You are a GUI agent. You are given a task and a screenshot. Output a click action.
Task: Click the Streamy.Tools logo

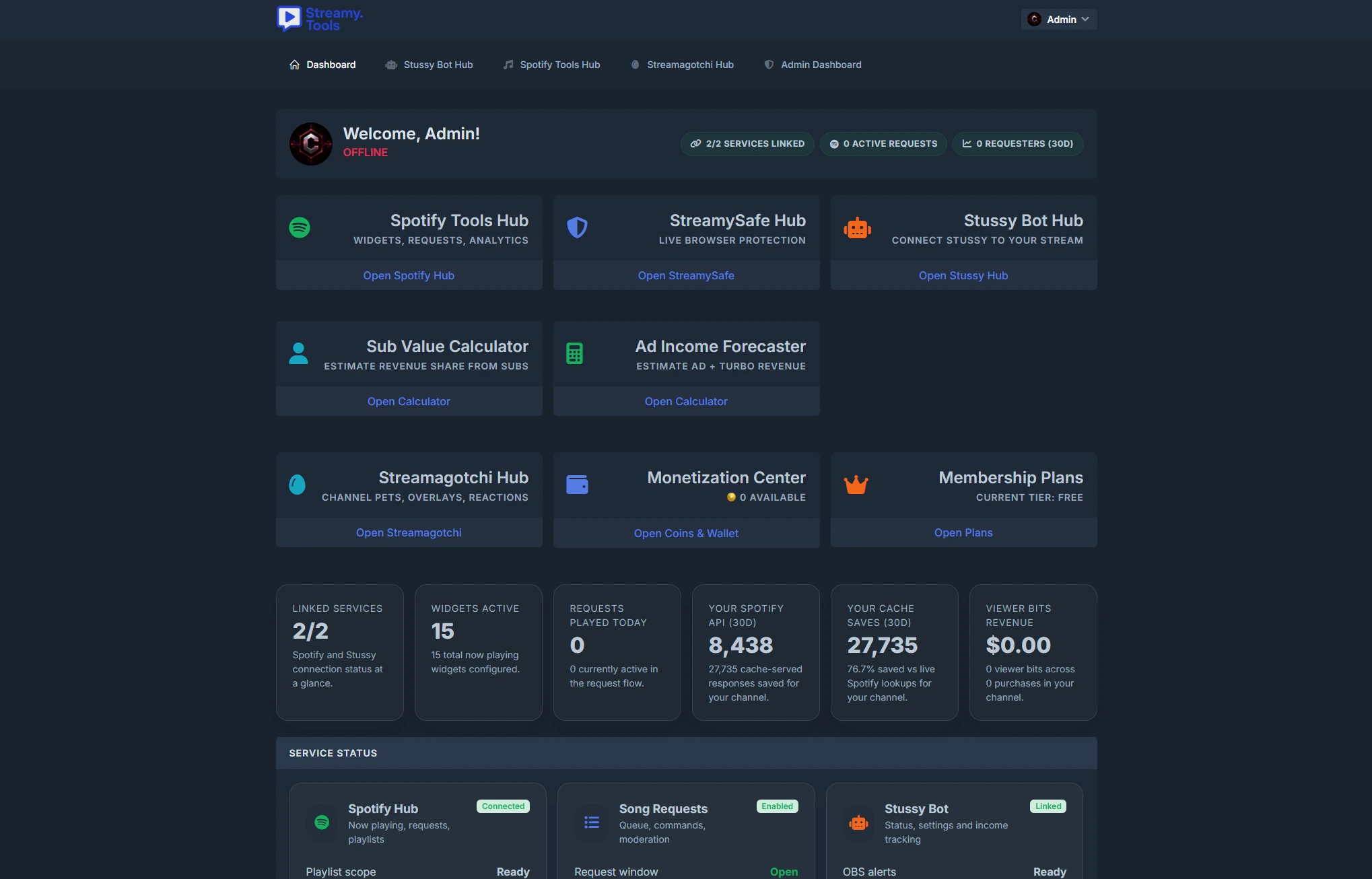pos(320,19)
